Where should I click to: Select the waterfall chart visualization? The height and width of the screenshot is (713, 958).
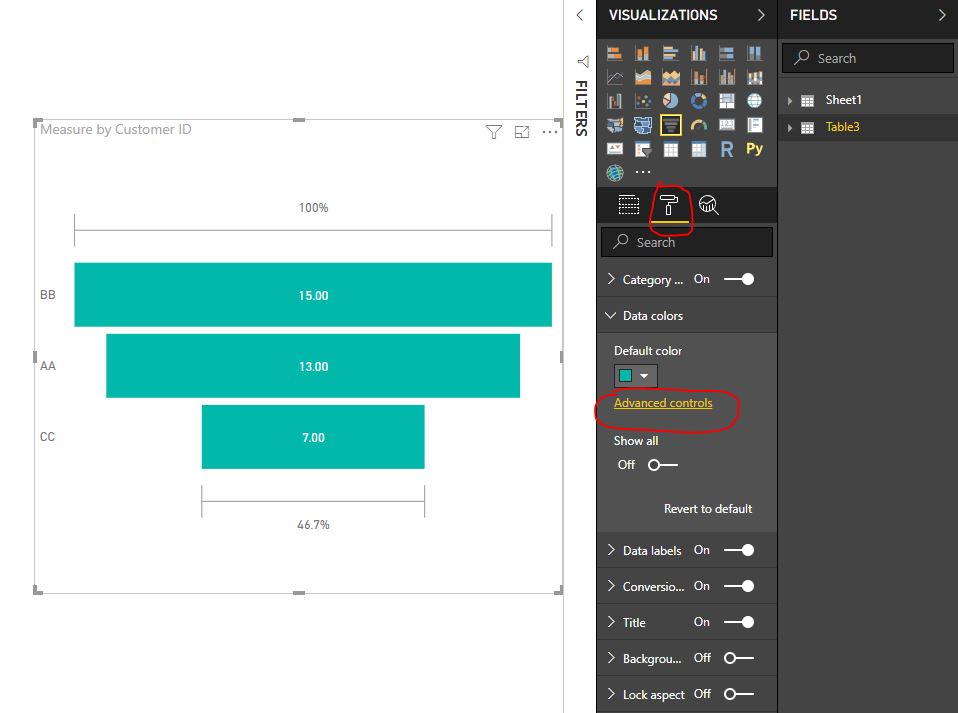[615, 101]
